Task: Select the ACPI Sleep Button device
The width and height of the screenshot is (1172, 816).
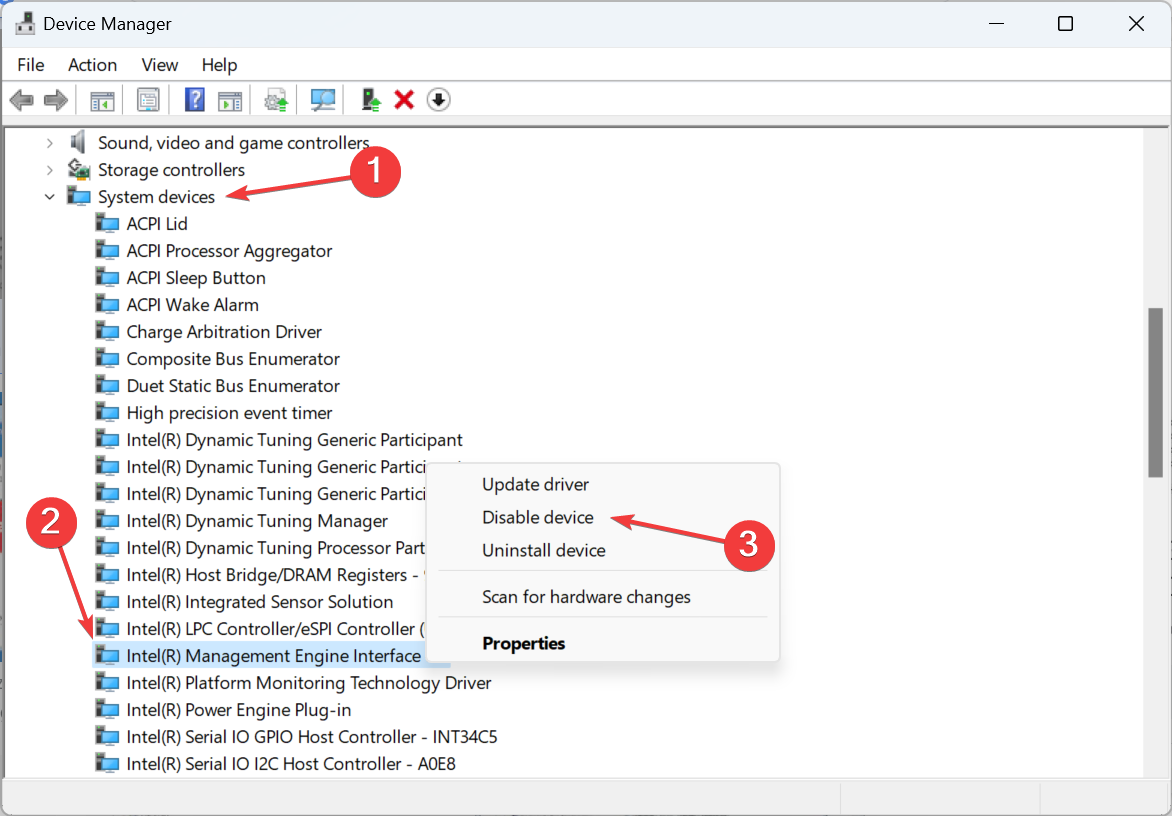Action: pos(196,277)
